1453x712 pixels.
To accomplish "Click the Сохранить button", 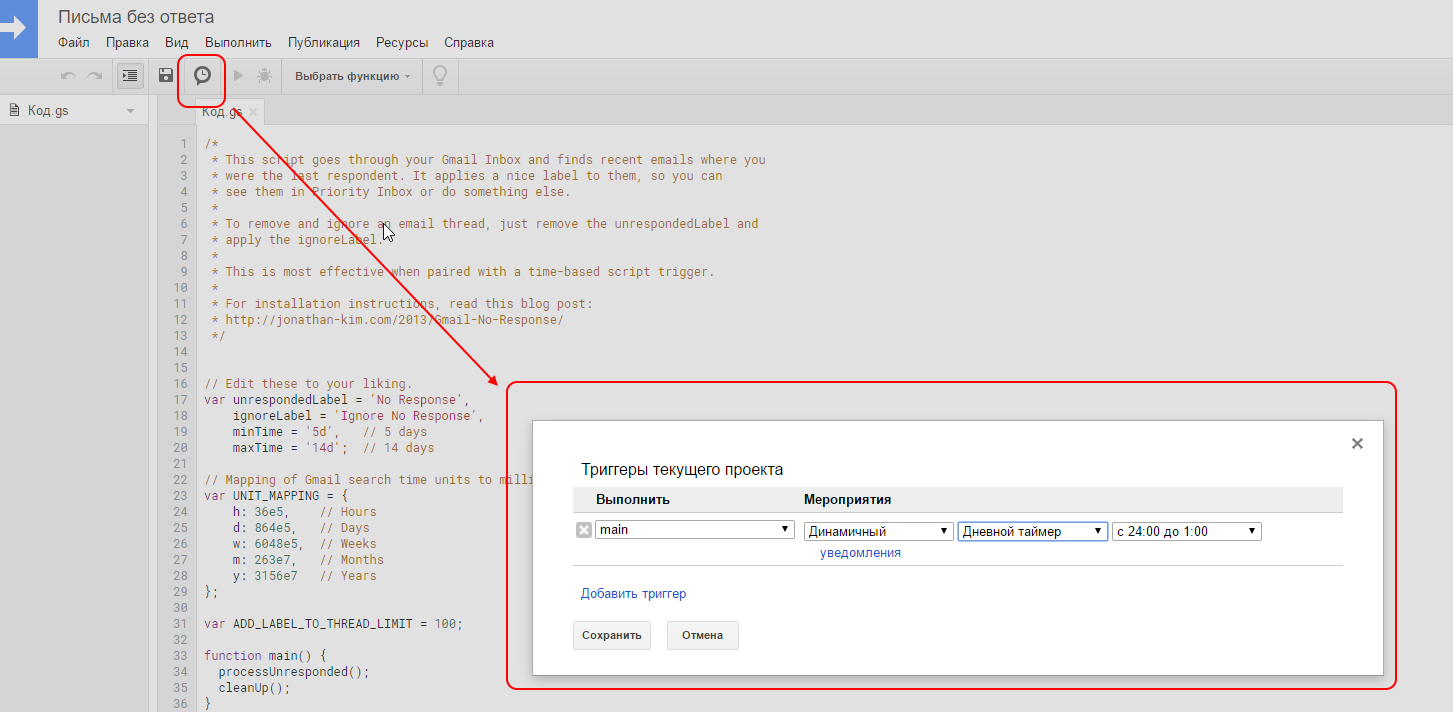I will [612, 635].
